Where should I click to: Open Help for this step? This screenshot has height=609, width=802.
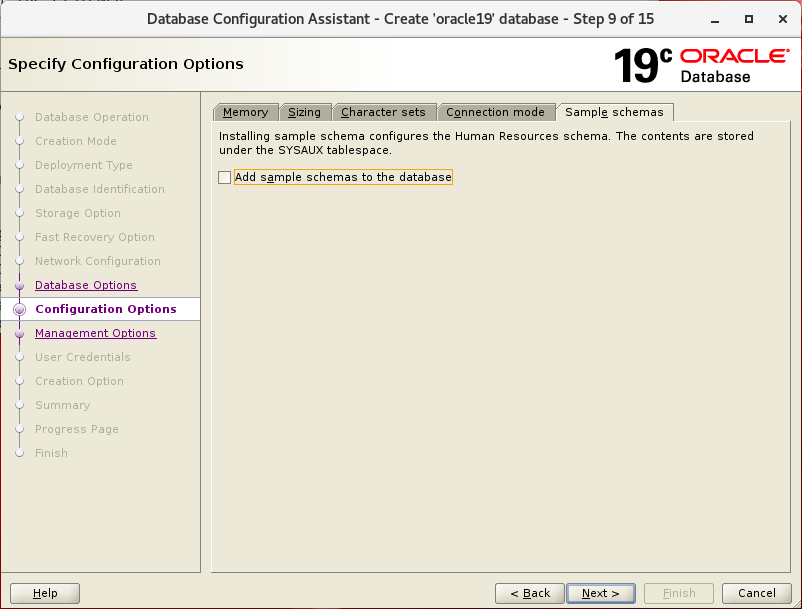pyautogui.click(x=45, y=593)
